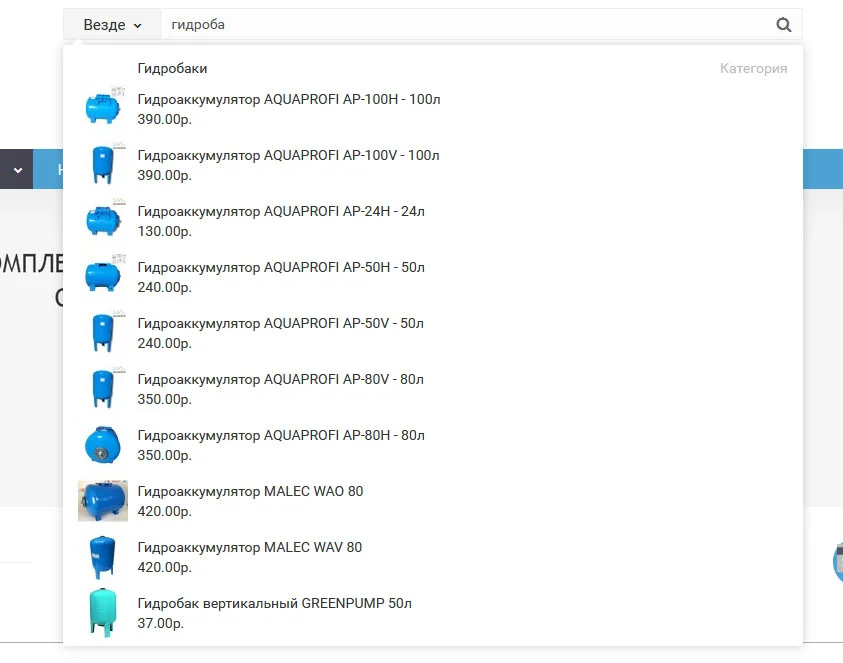Click the AP-50H tank thumbnail
The image size is (843, 663).
click(x=103, y=275)
